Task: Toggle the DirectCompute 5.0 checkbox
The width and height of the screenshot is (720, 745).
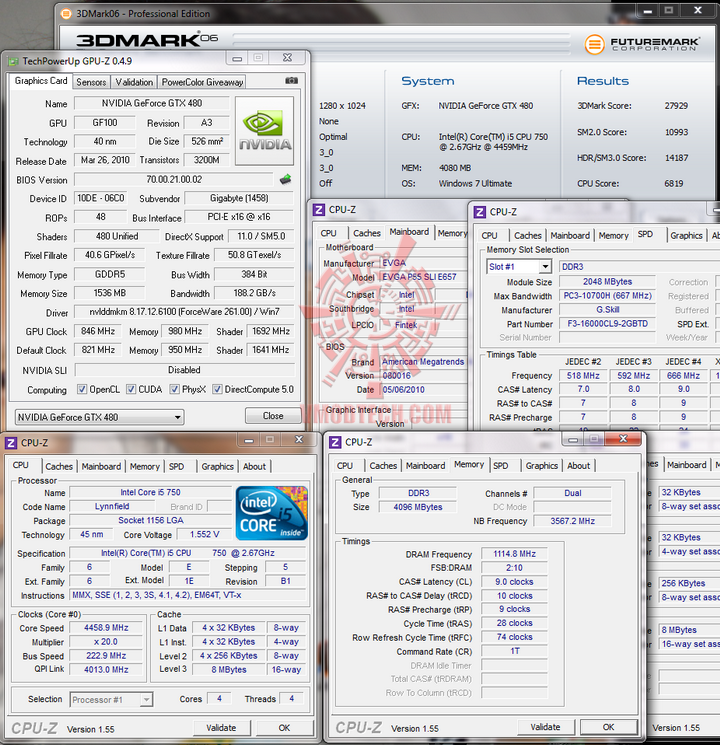Action: 217,390
